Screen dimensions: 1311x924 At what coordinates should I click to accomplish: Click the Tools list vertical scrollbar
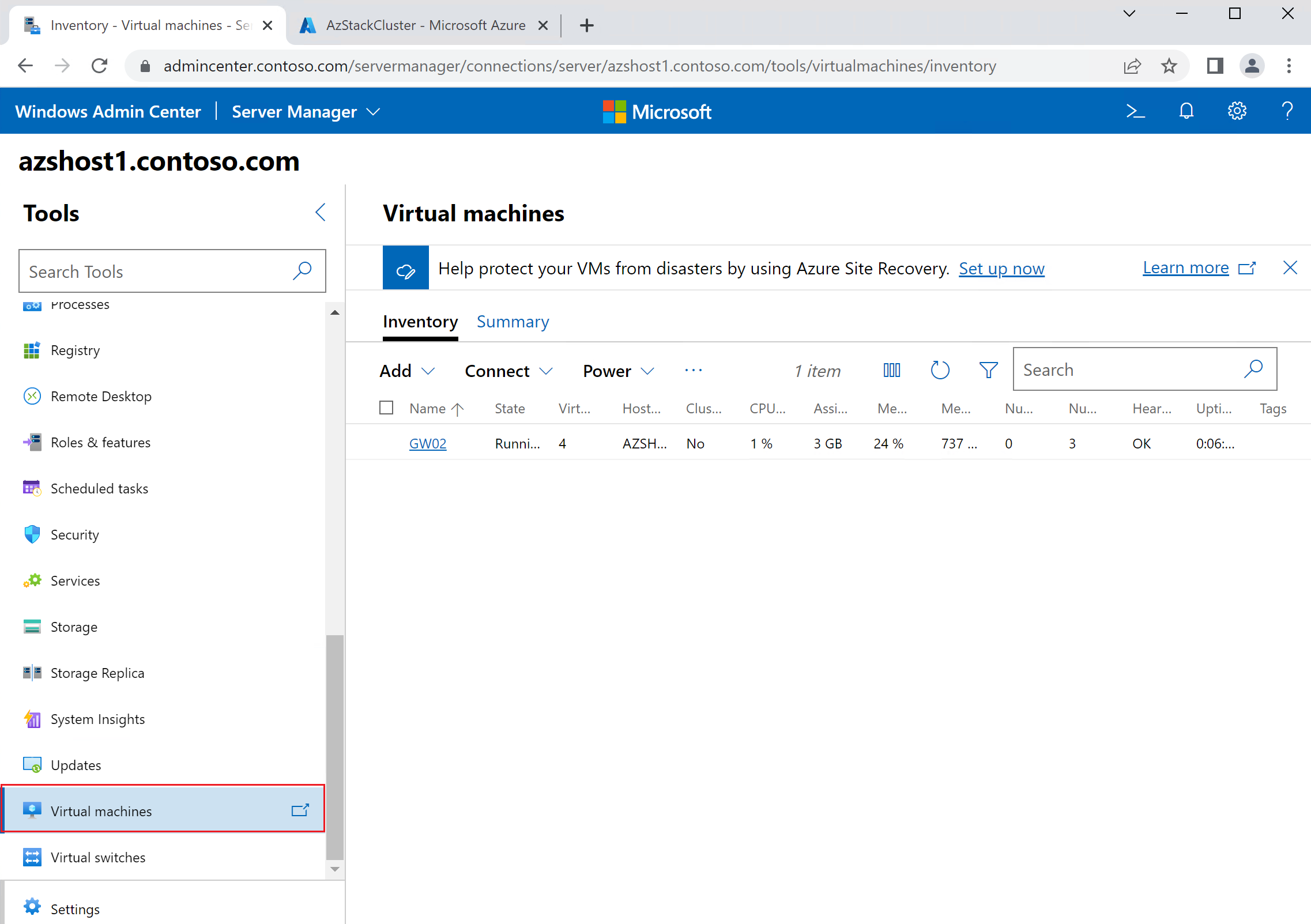(x=335, y=747)
